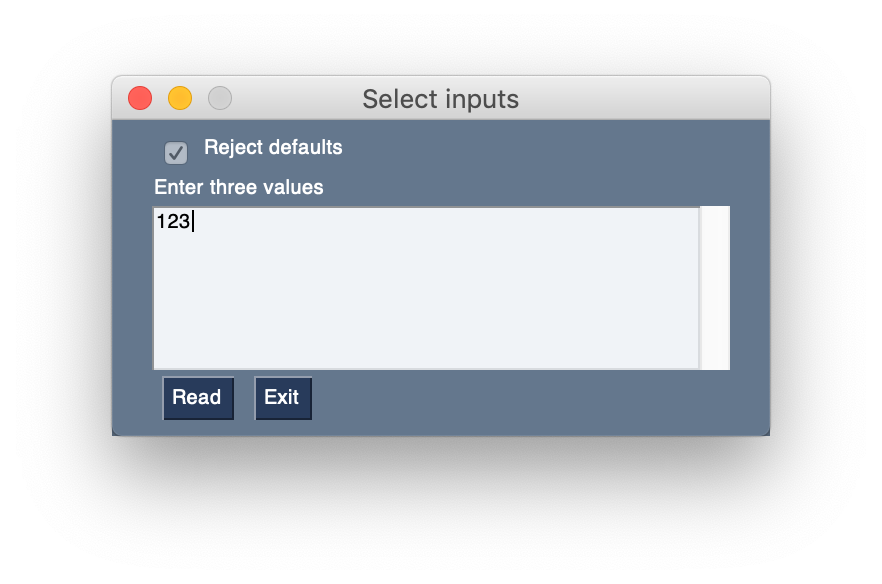Click Exit to close the dialog
This screenshot has width=882, height=584.
pos(283,397)
